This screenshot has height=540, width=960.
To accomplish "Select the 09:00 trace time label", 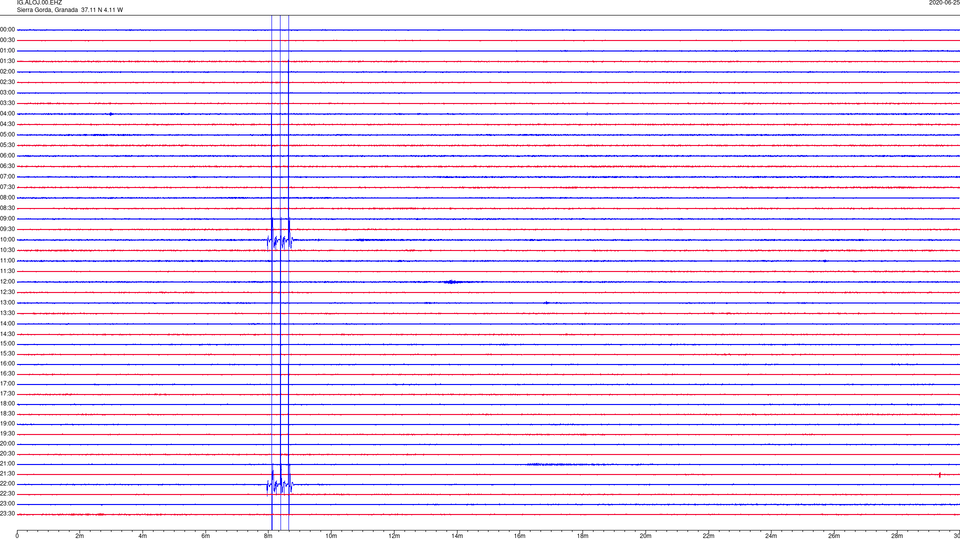I will click(7, 219).
